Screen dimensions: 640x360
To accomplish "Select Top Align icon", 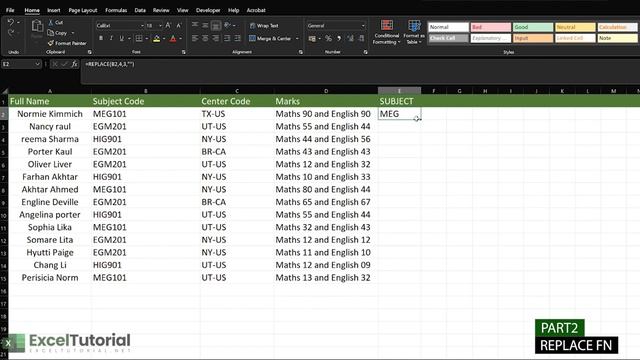I will coord(195,25).
